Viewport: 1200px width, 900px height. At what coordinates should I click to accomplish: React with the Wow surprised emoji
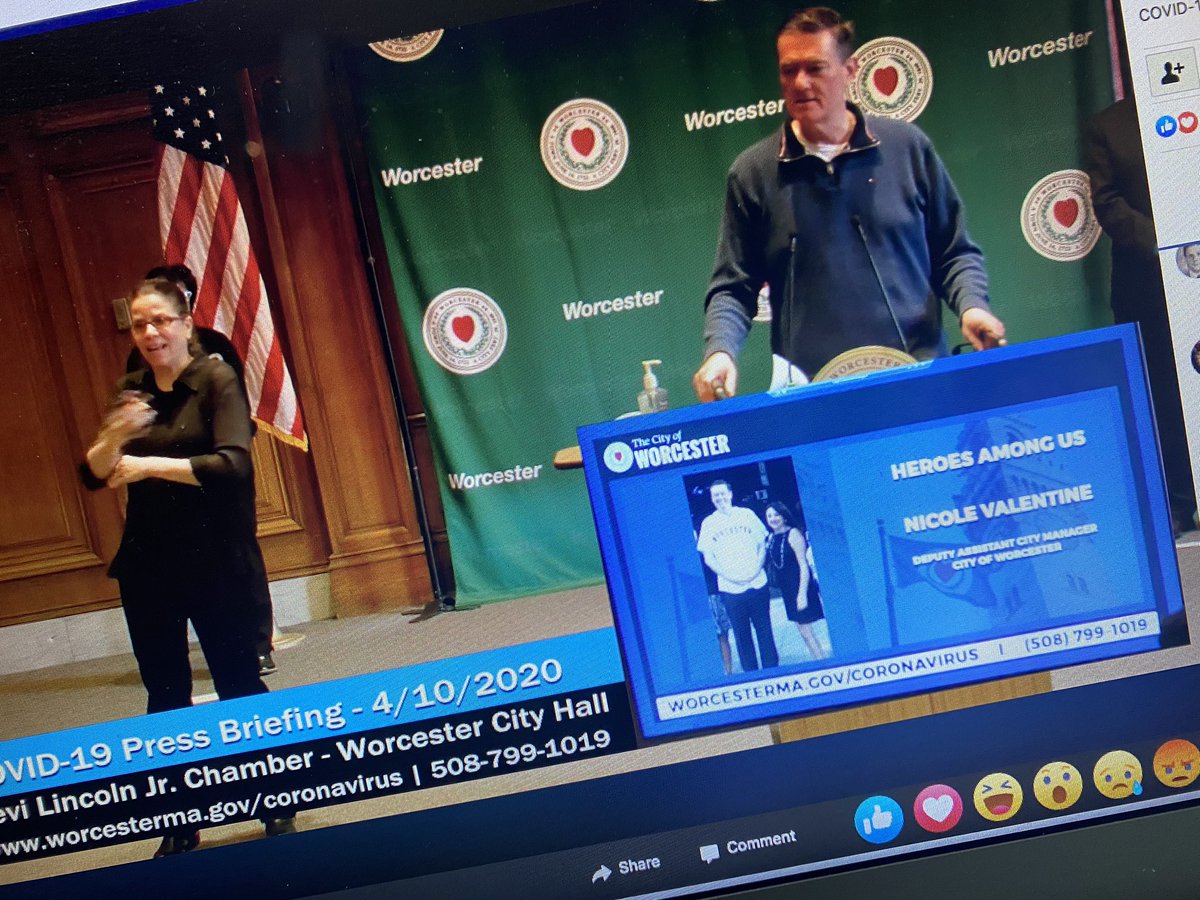[1057, 786]
